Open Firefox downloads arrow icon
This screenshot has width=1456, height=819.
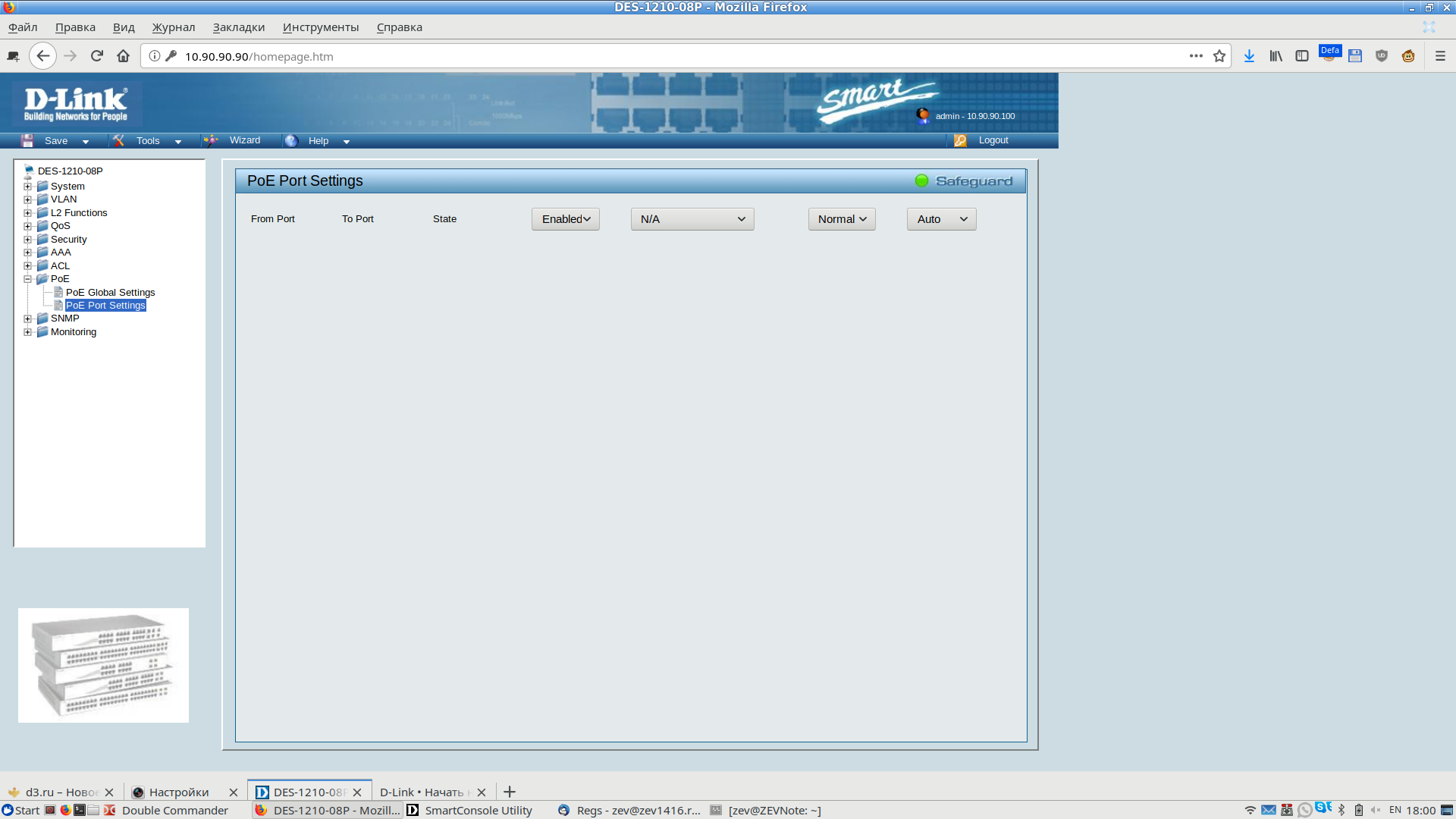pyautogui.click(x=1249, y=56)
